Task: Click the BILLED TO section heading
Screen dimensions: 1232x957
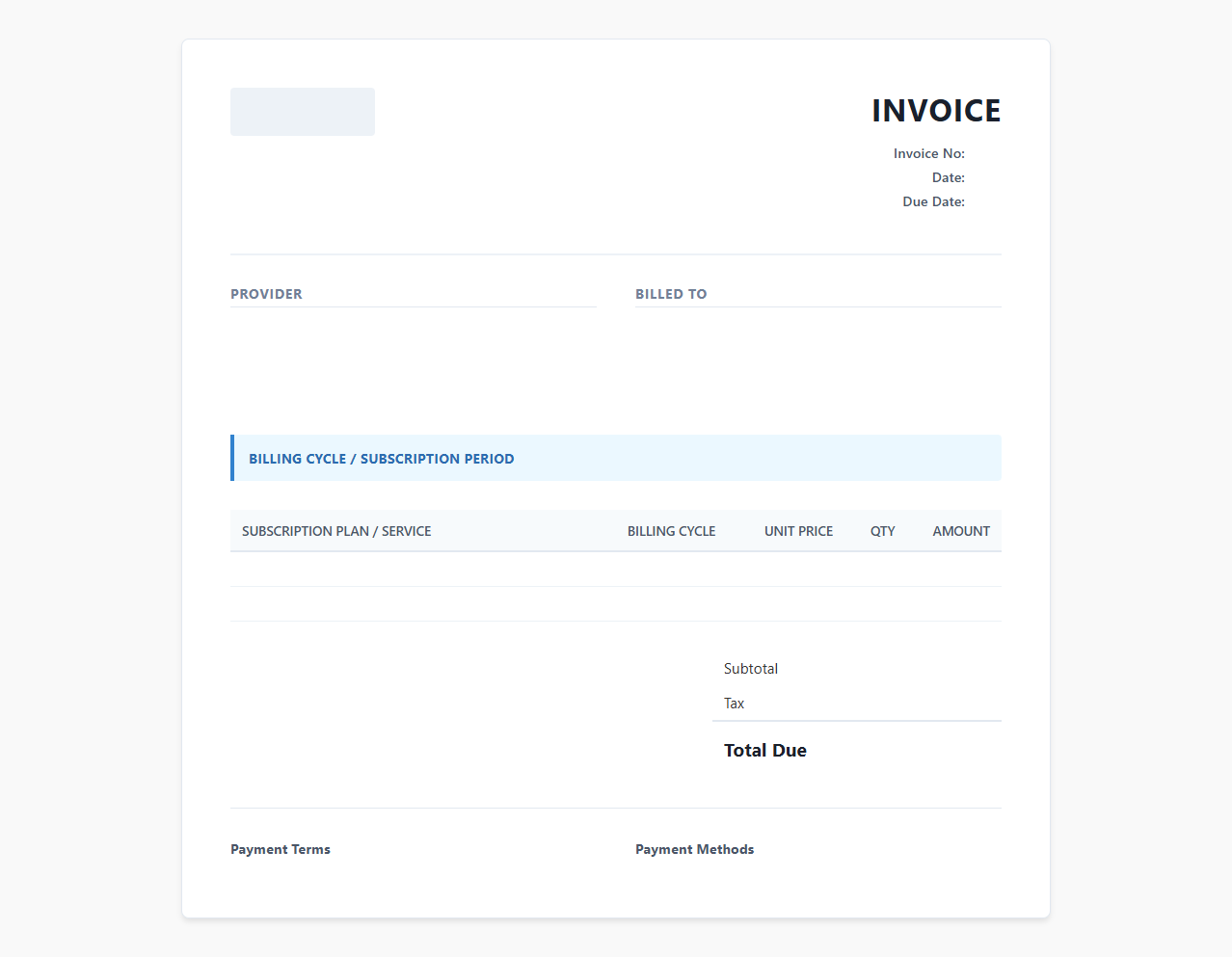Action: pos(671,294)
